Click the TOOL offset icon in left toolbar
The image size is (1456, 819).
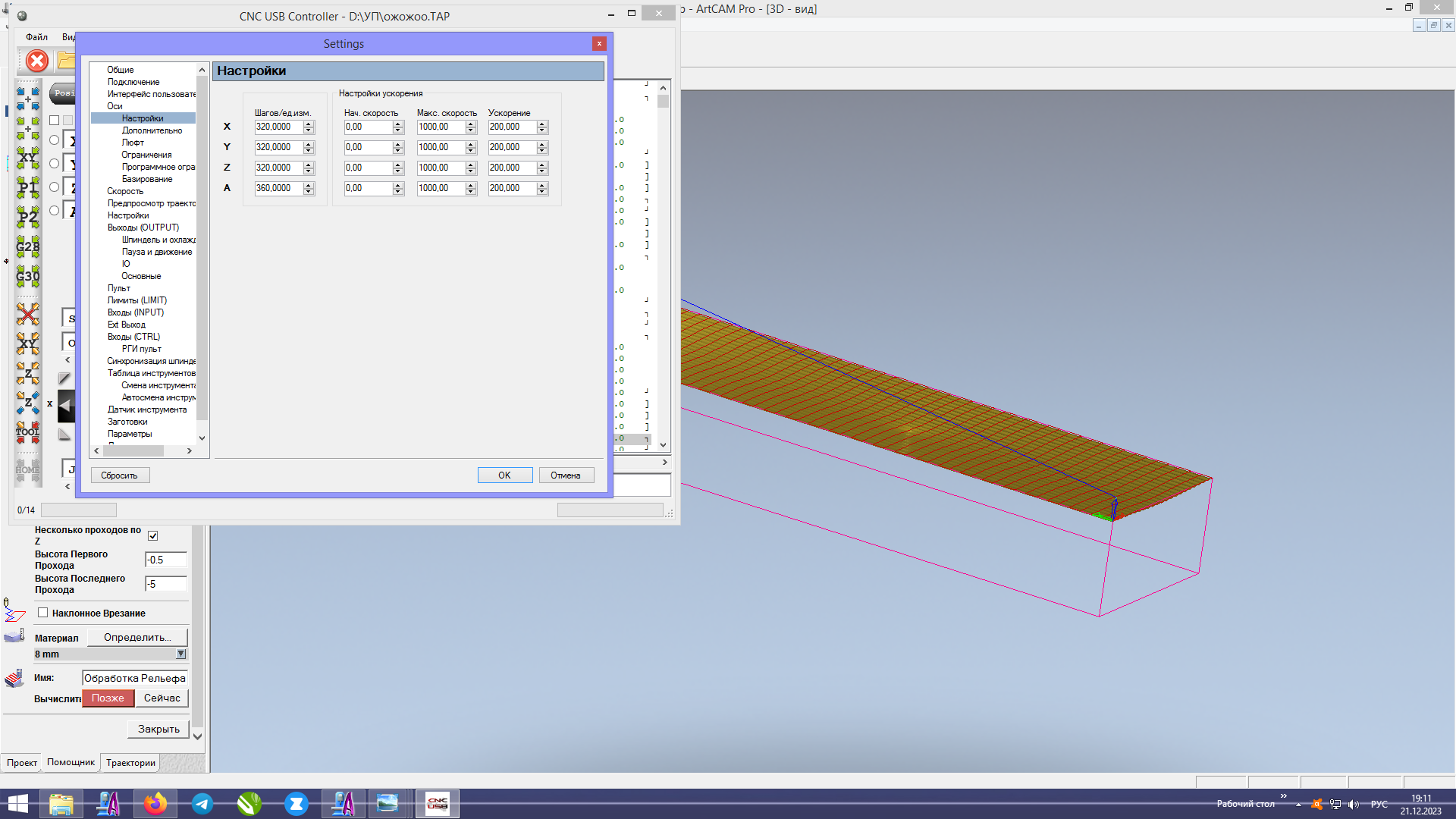coord(28,432)
